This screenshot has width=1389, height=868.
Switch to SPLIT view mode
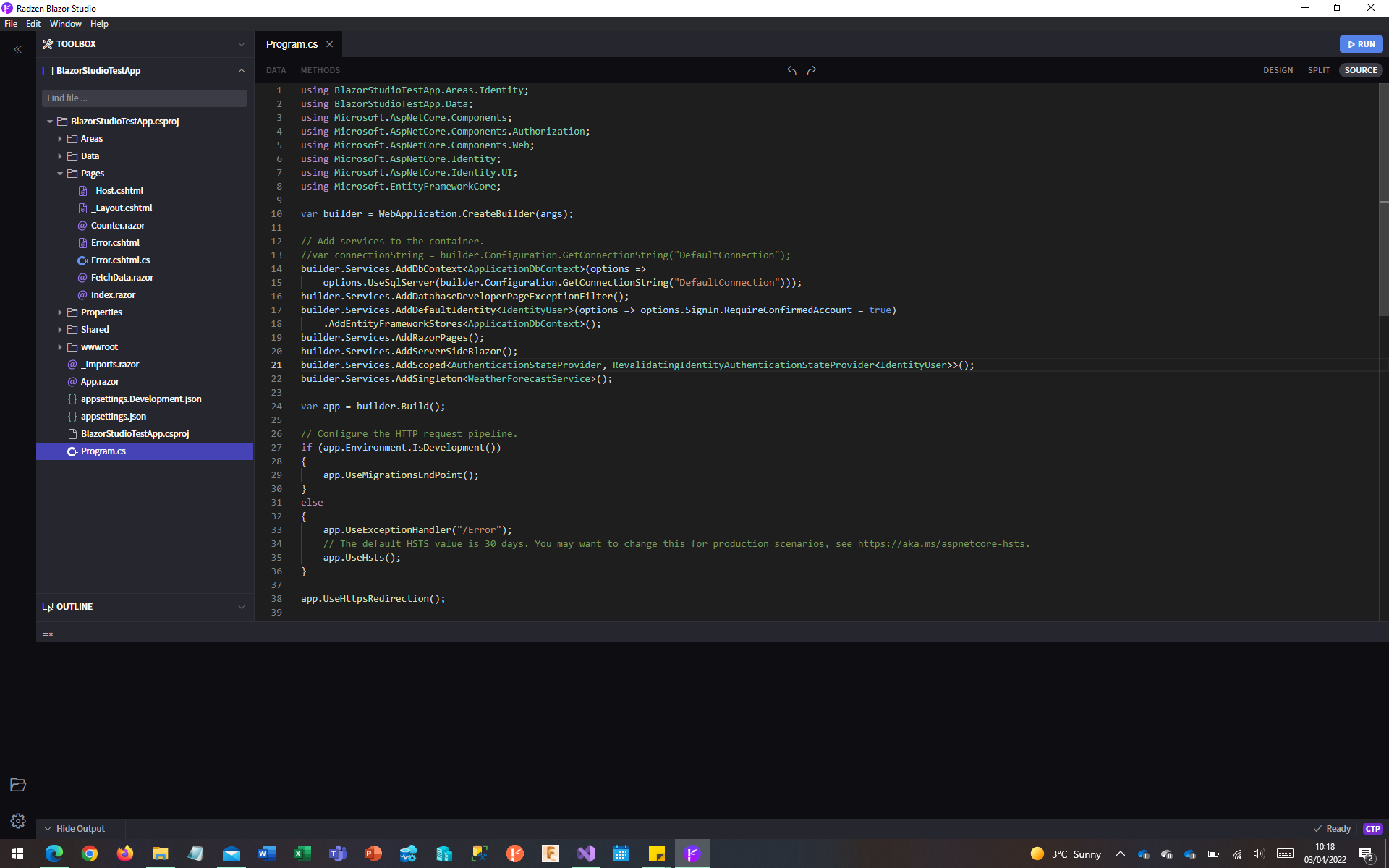tap(1318, 69)
